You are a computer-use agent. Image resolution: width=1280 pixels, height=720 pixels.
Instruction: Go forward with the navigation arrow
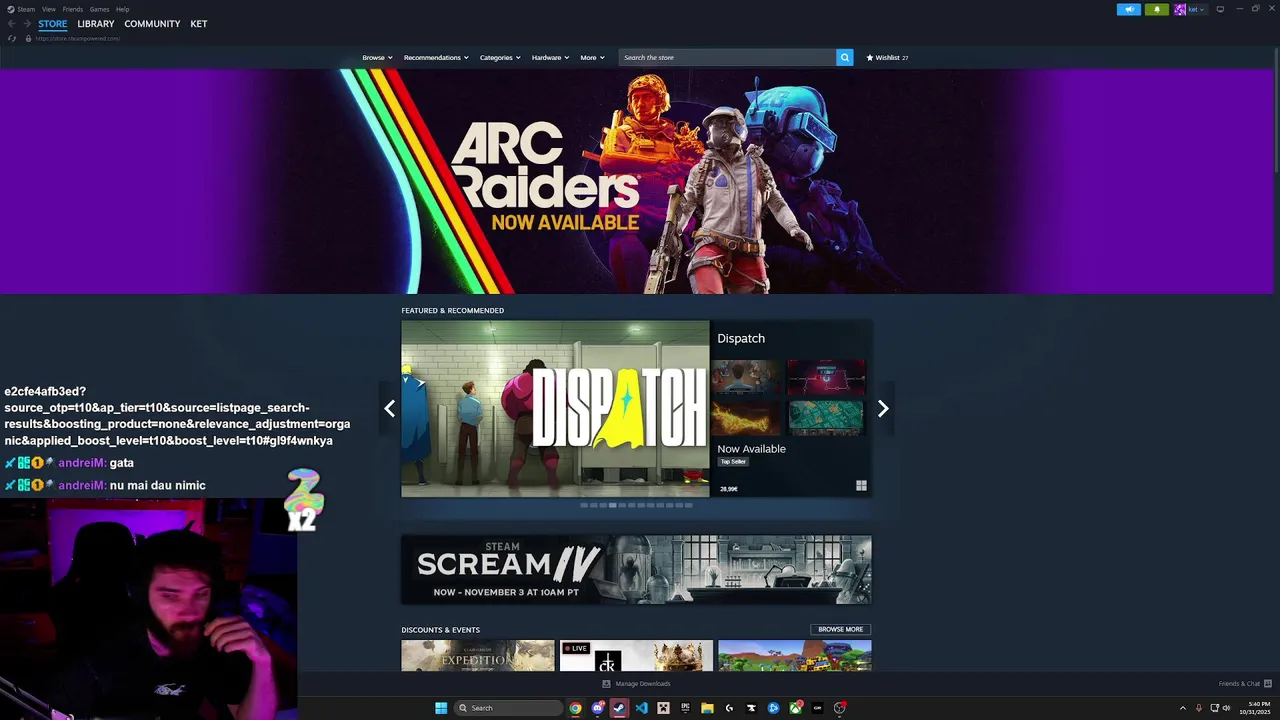click(27, 23)
